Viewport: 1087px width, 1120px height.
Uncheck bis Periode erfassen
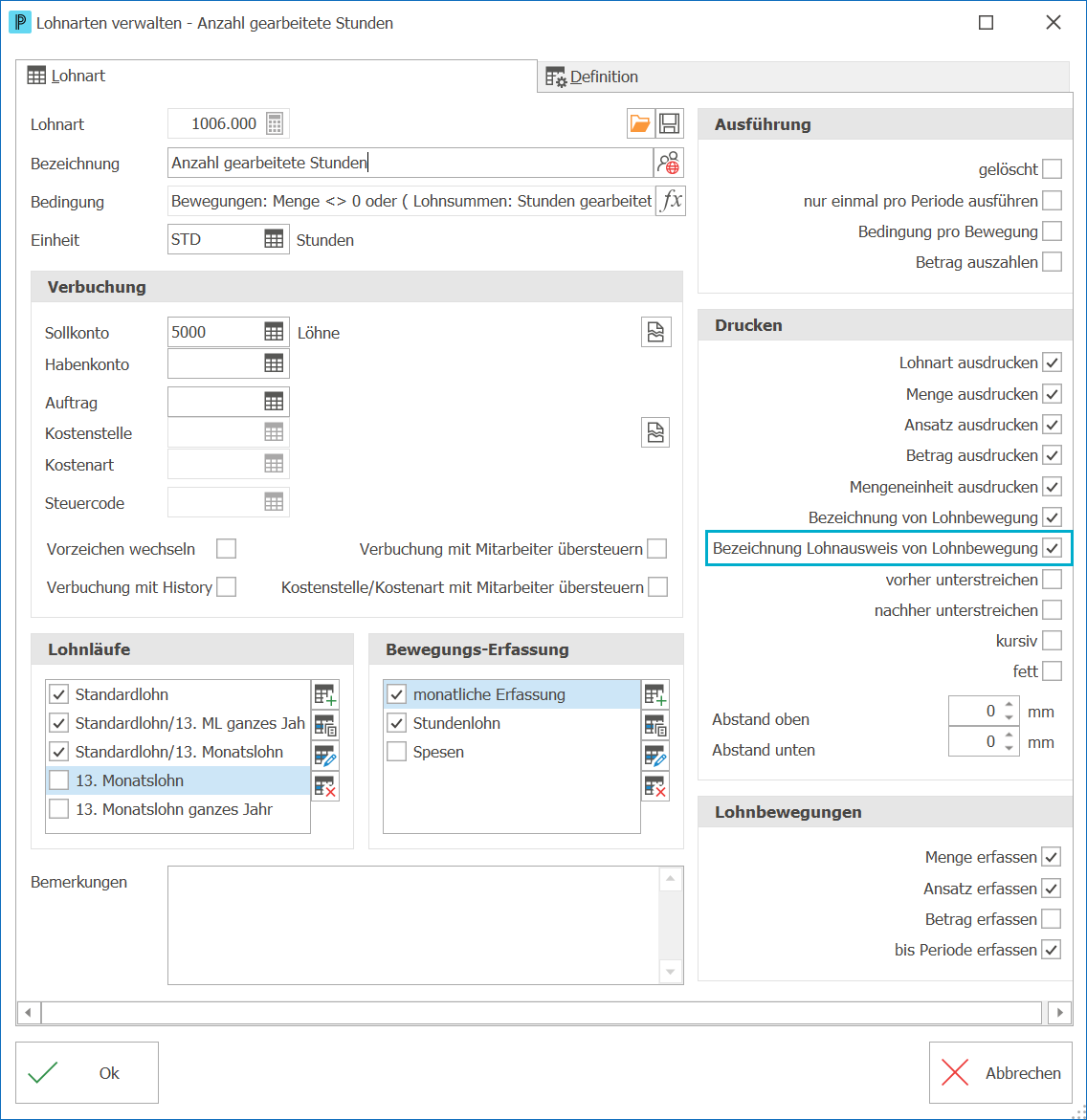(1052, 950)
